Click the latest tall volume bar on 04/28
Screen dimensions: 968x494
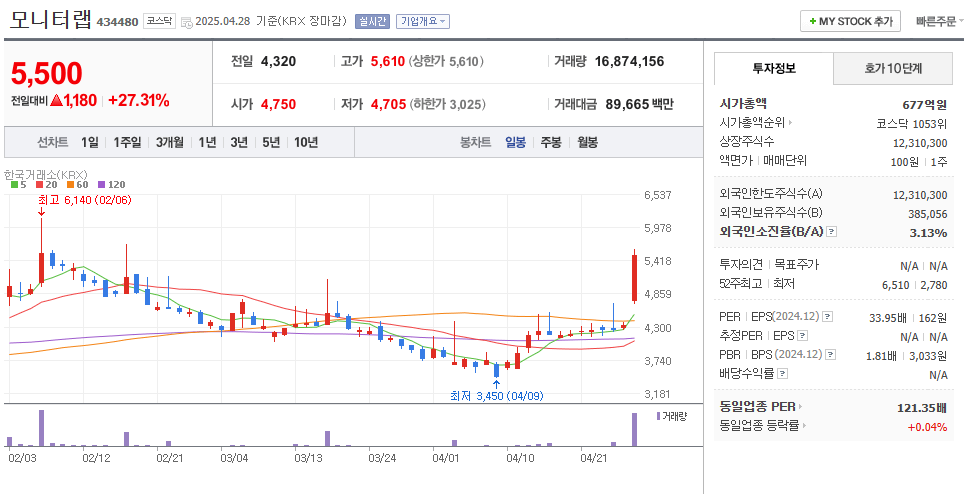tap(634, 430)
